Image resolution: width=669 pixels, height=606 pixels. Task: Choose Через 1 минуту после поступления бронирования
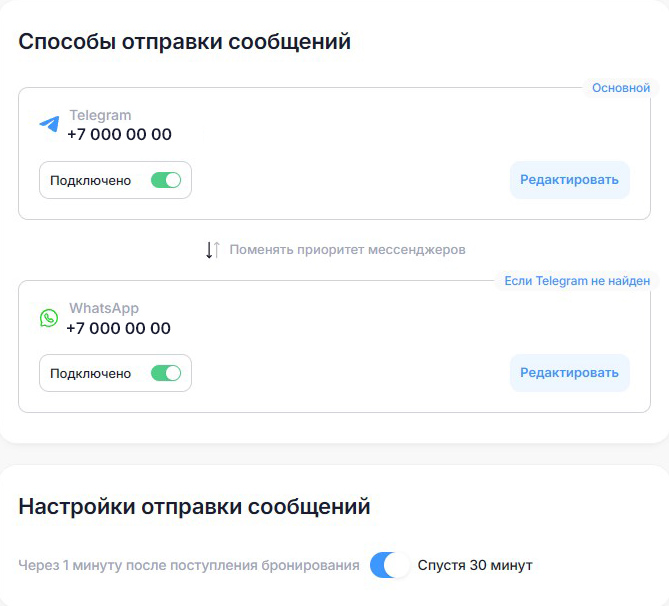[189, 565]
